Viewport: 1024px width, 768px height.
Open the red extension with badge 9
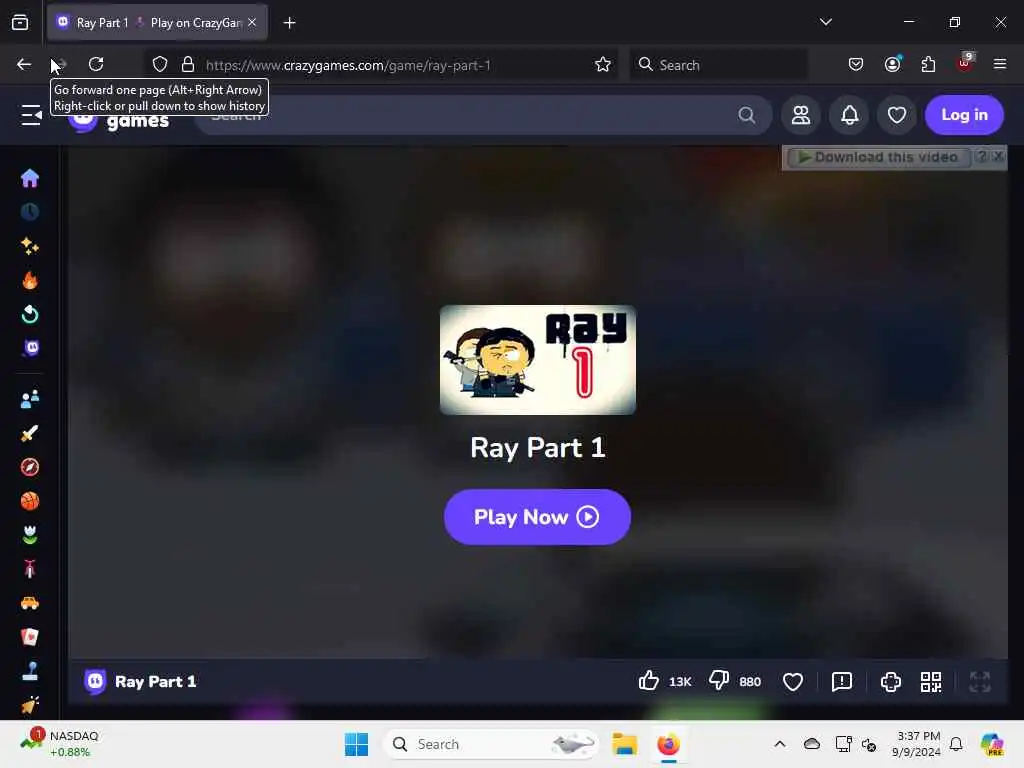(965, 63)
